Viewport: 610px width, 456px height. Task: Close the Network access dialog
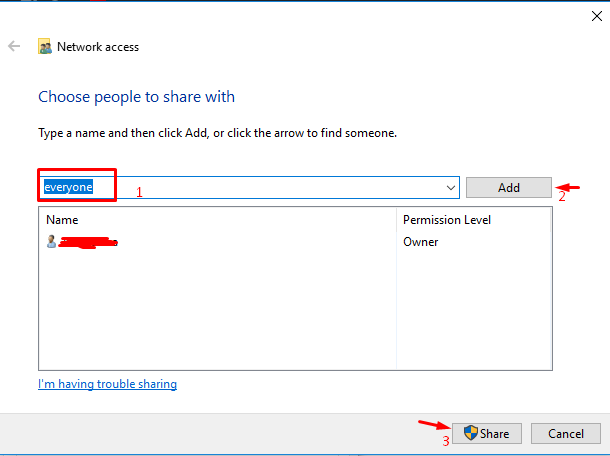click(x=597, y=16)
